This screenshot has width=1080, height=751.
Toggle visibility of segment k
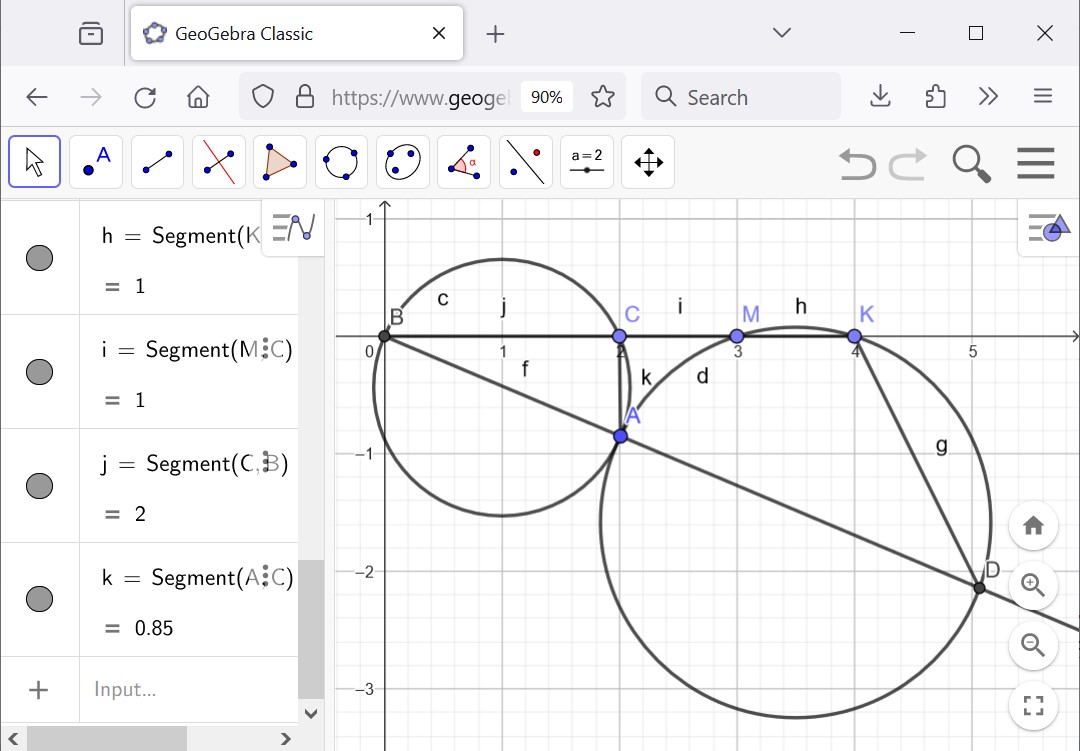pyautogui.click(x=39, y=599)
